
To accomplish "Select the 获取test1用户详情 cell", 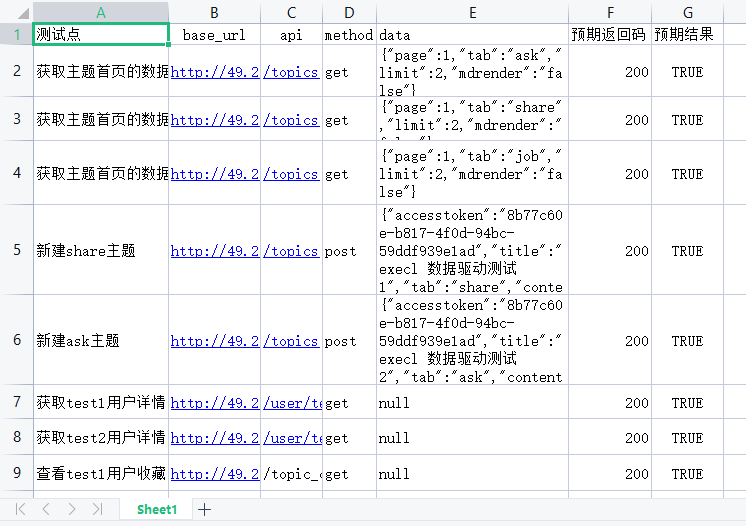I will (101, 402).
